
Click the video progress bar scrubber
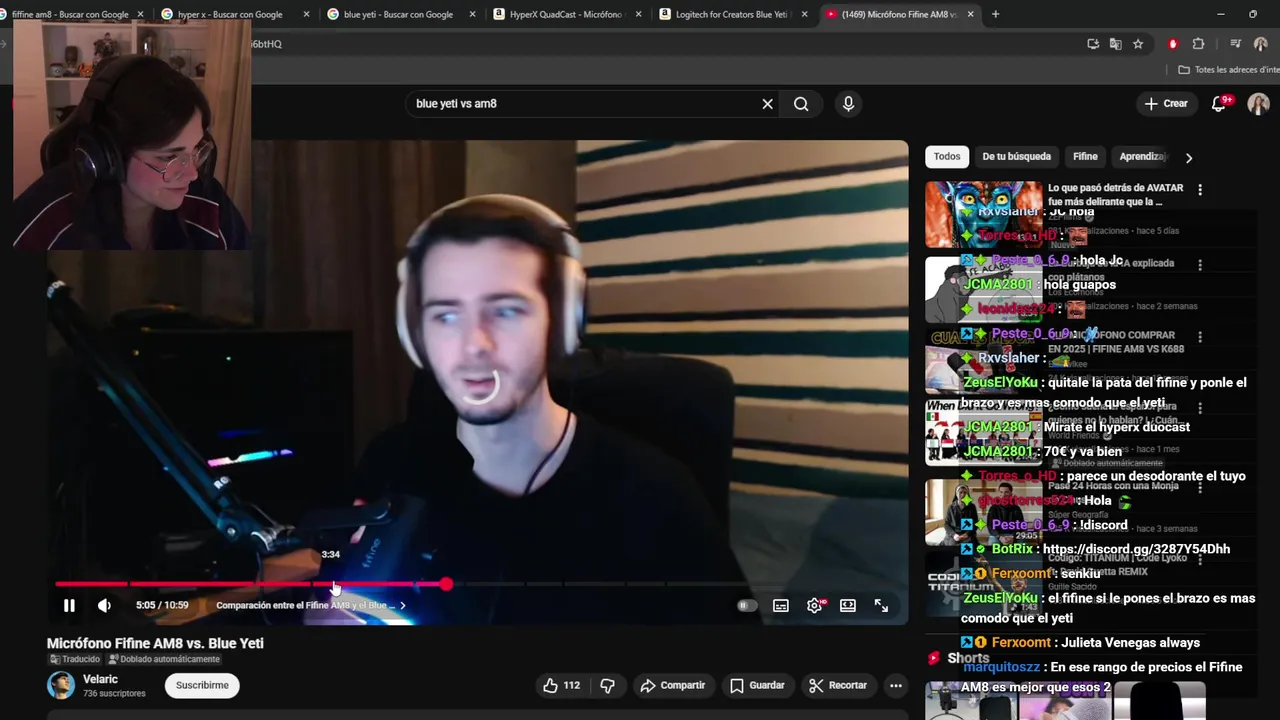pos(445,583)
